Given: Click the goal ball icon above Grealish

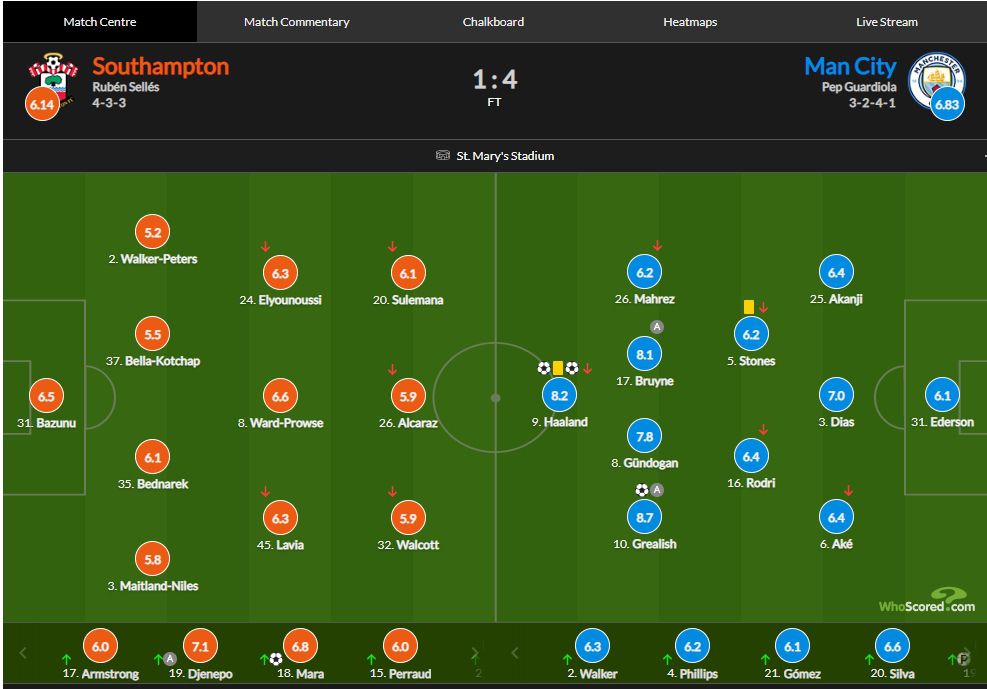Looking at the screenshot, I should pos(642,490).
